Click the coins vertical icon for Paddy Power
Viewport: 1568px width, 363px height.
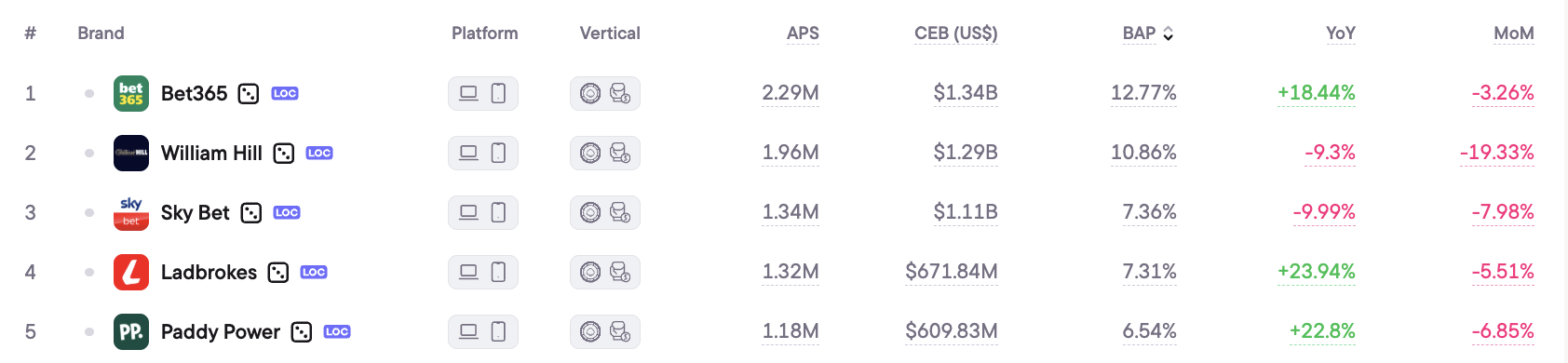(x=620, y=331)
